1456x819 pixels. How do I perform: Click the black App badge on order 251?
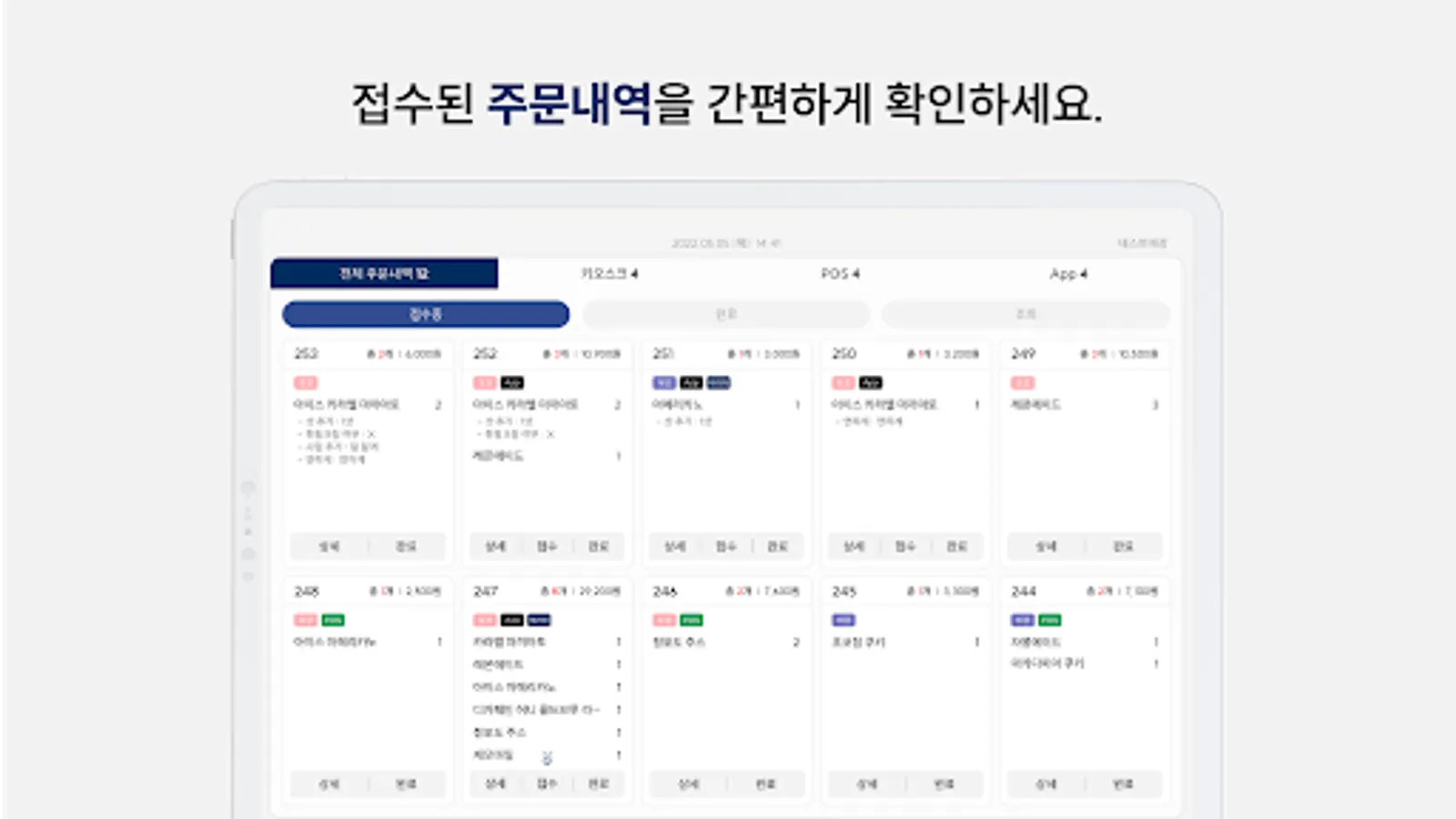(x=692, y=383)
